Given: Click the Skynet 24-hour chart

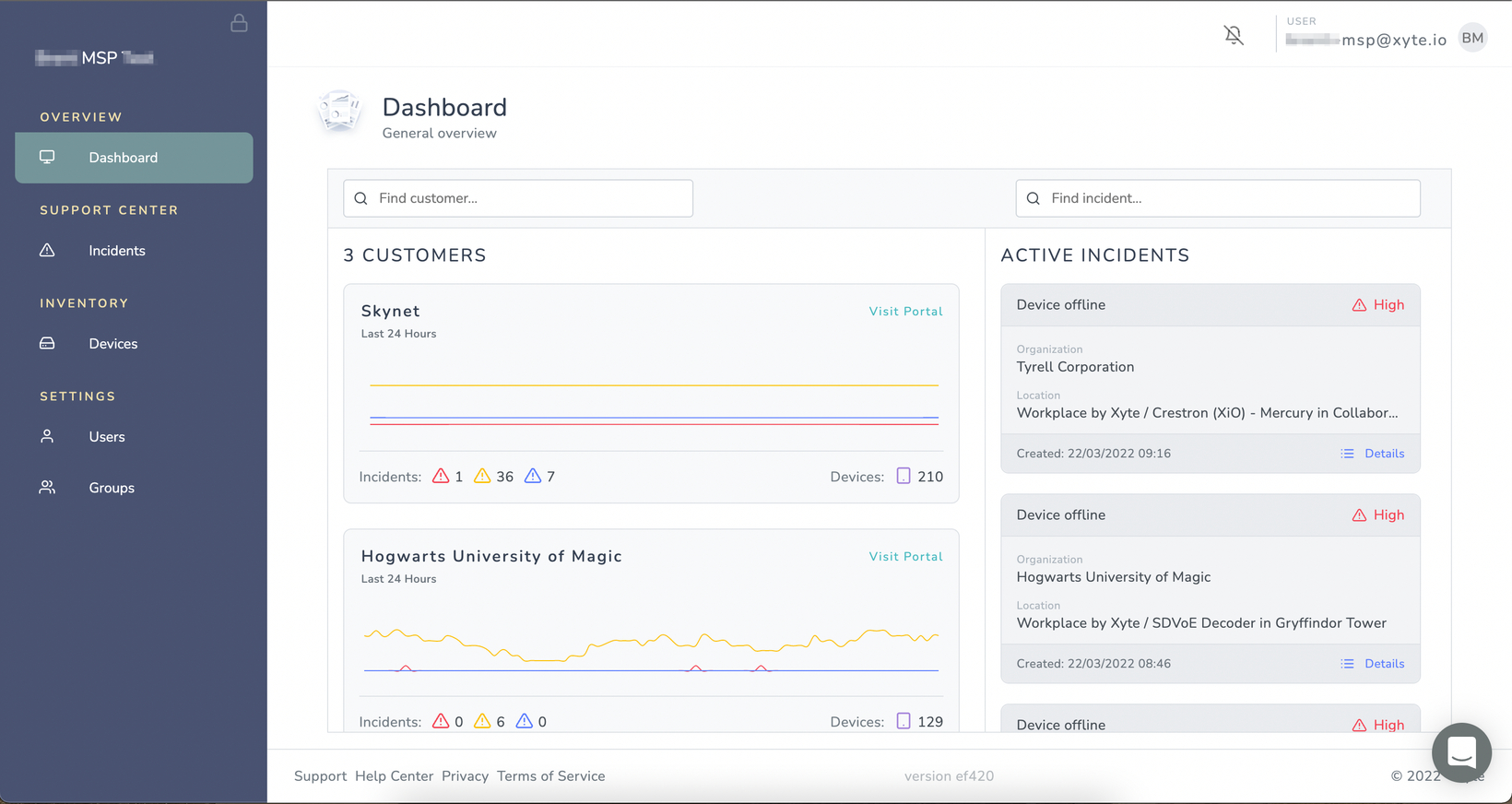Looking at the screenshot, I should click(x=654, y=403).
